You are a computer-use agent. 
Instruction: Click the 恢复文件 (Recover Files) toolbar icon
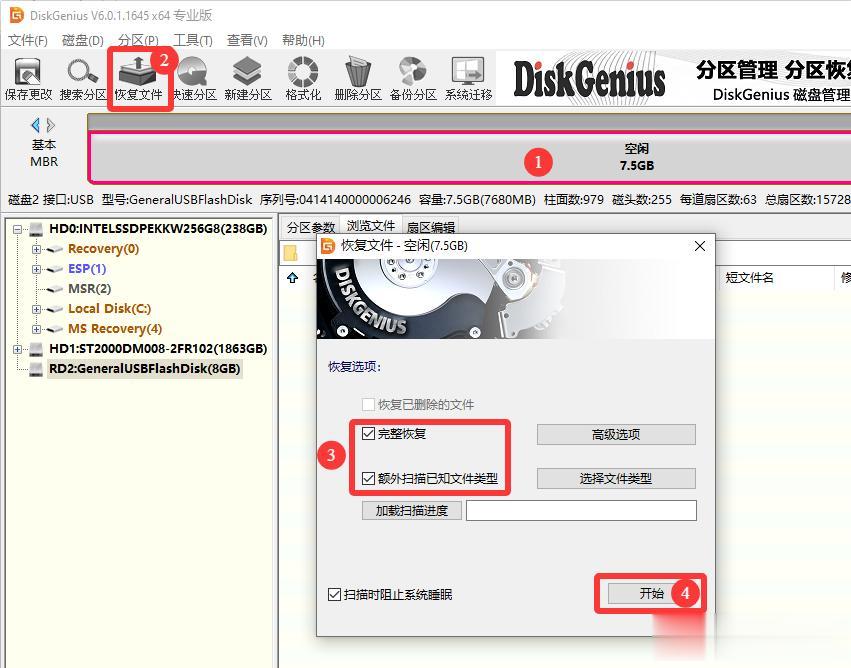click(138, 79)
